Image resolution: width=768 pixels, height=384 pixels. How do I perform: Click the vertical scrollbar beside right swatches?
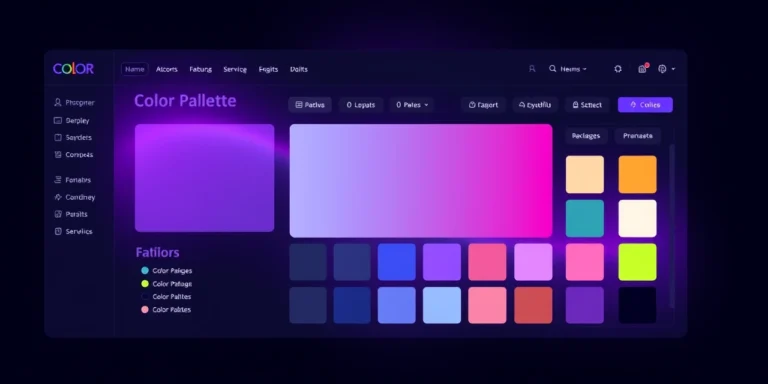pos(672,225)
